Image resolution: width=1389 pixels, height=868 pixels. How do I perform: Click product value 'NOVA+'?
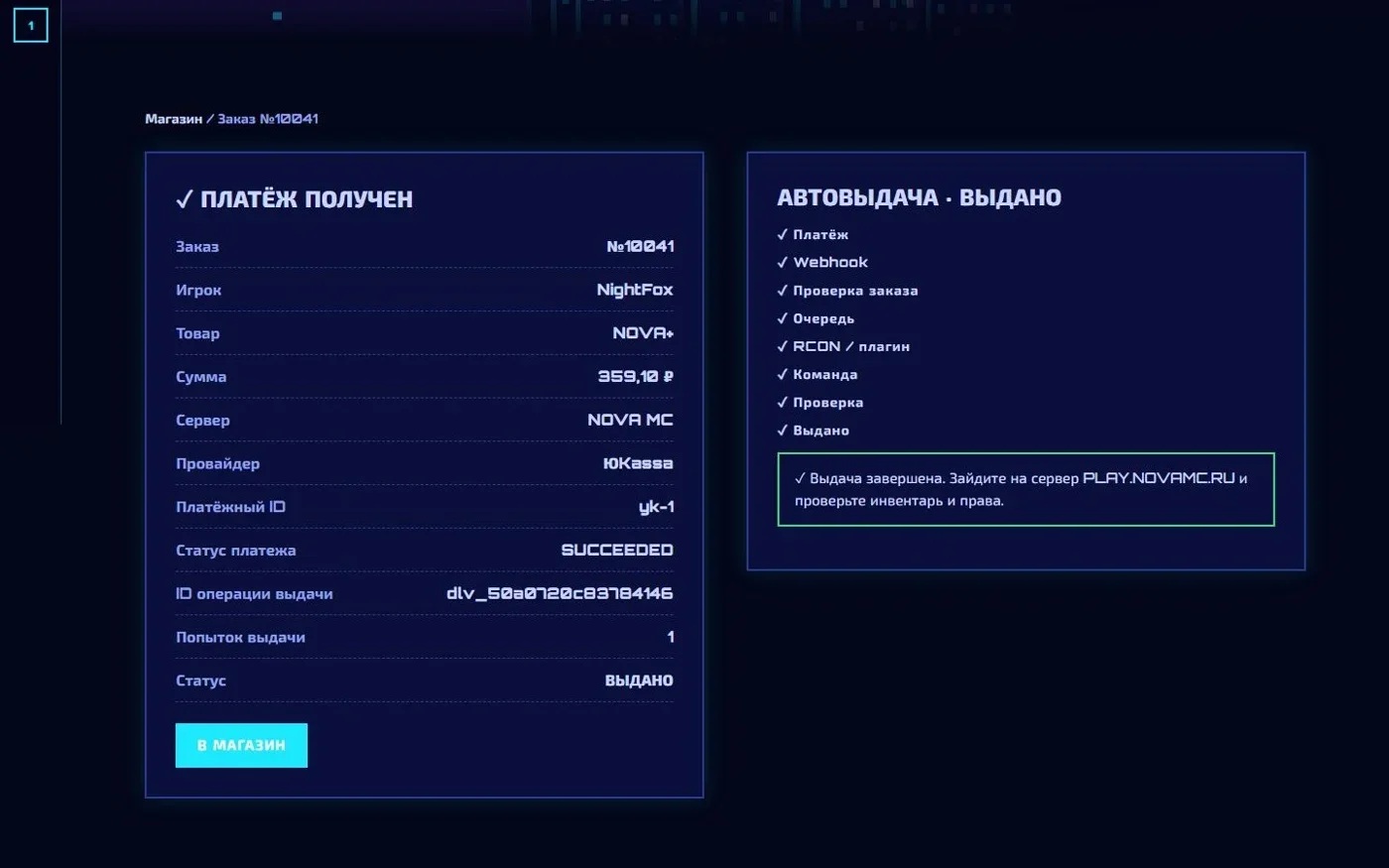[643, 333]
